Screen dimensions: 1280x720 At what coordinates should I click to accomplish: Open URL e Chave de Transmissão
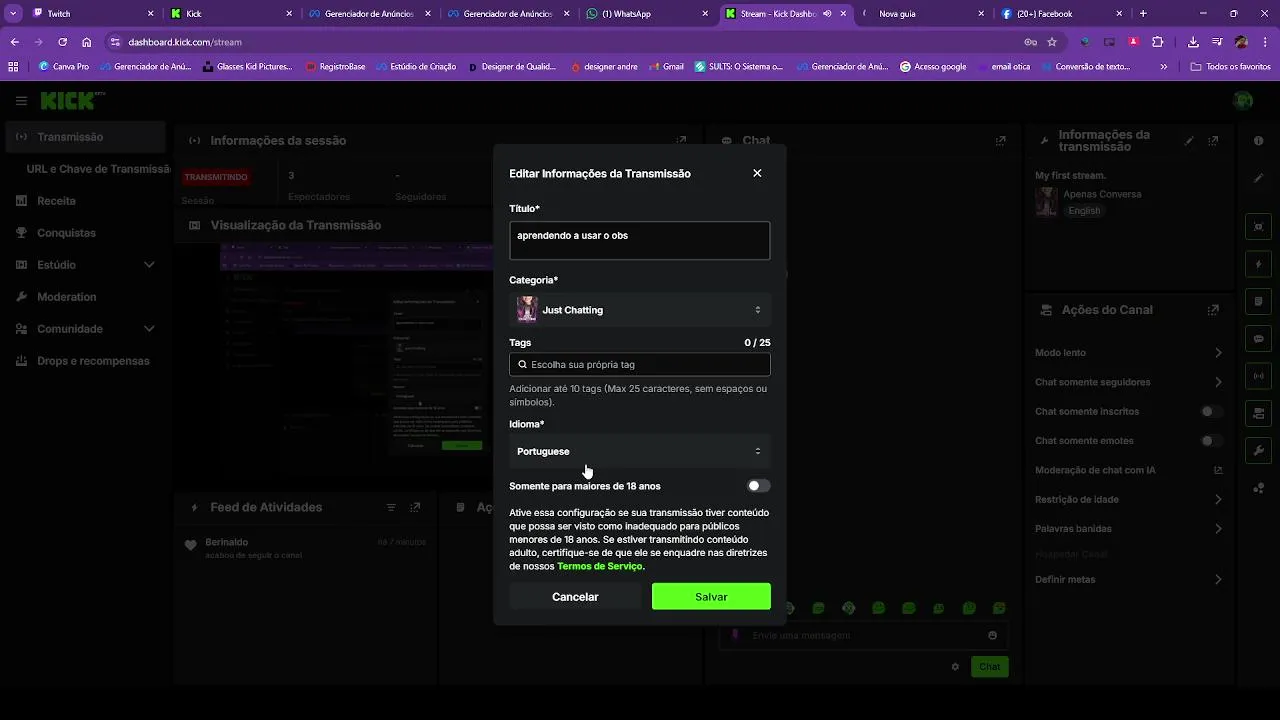[x=96, y=169]
